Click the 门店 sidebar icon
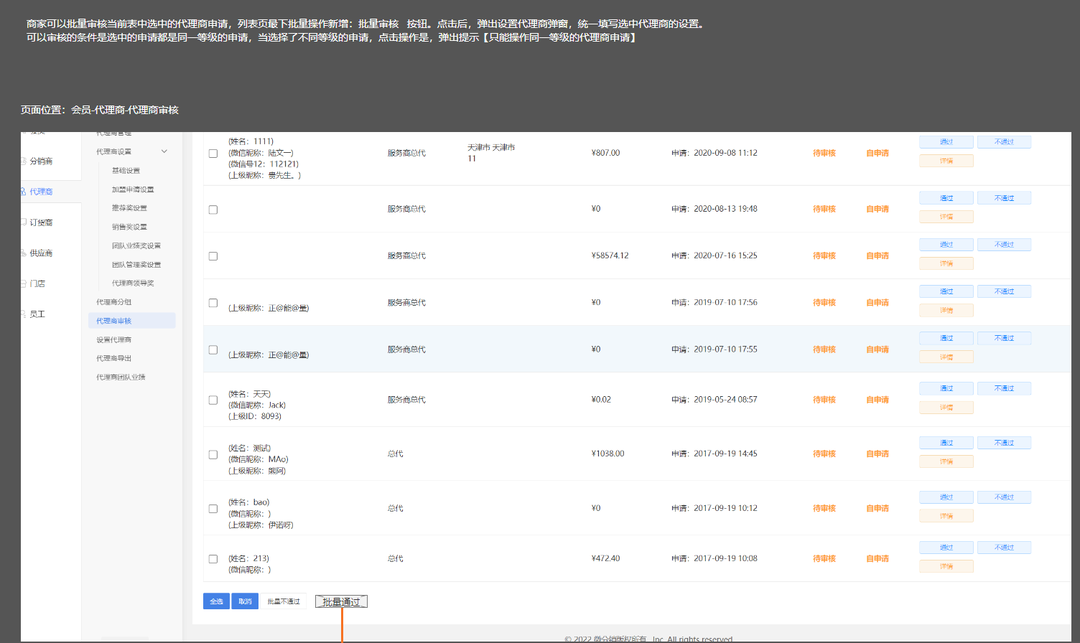 (23, 284)
